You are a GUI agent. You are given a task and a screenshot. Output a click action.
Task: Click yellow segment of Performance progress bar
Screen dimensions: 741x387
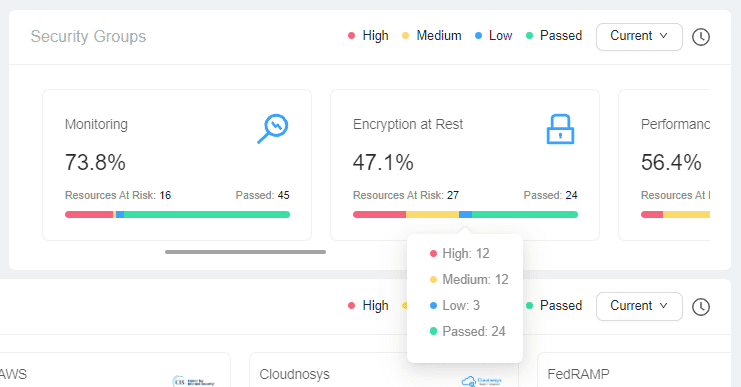(x=686, y=215)
